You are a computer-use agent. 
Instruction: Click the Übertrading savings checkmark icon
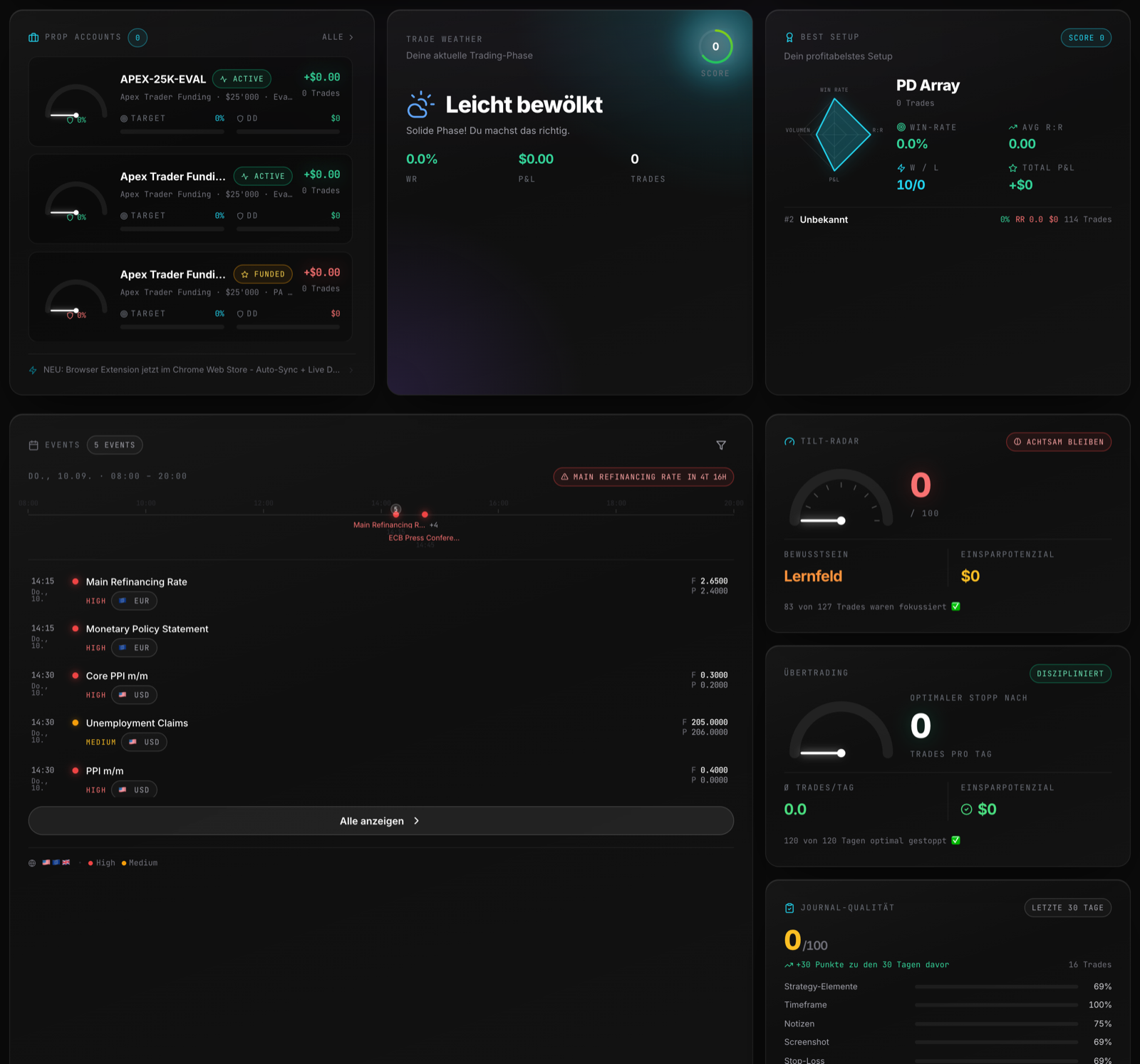coord(967,810)
